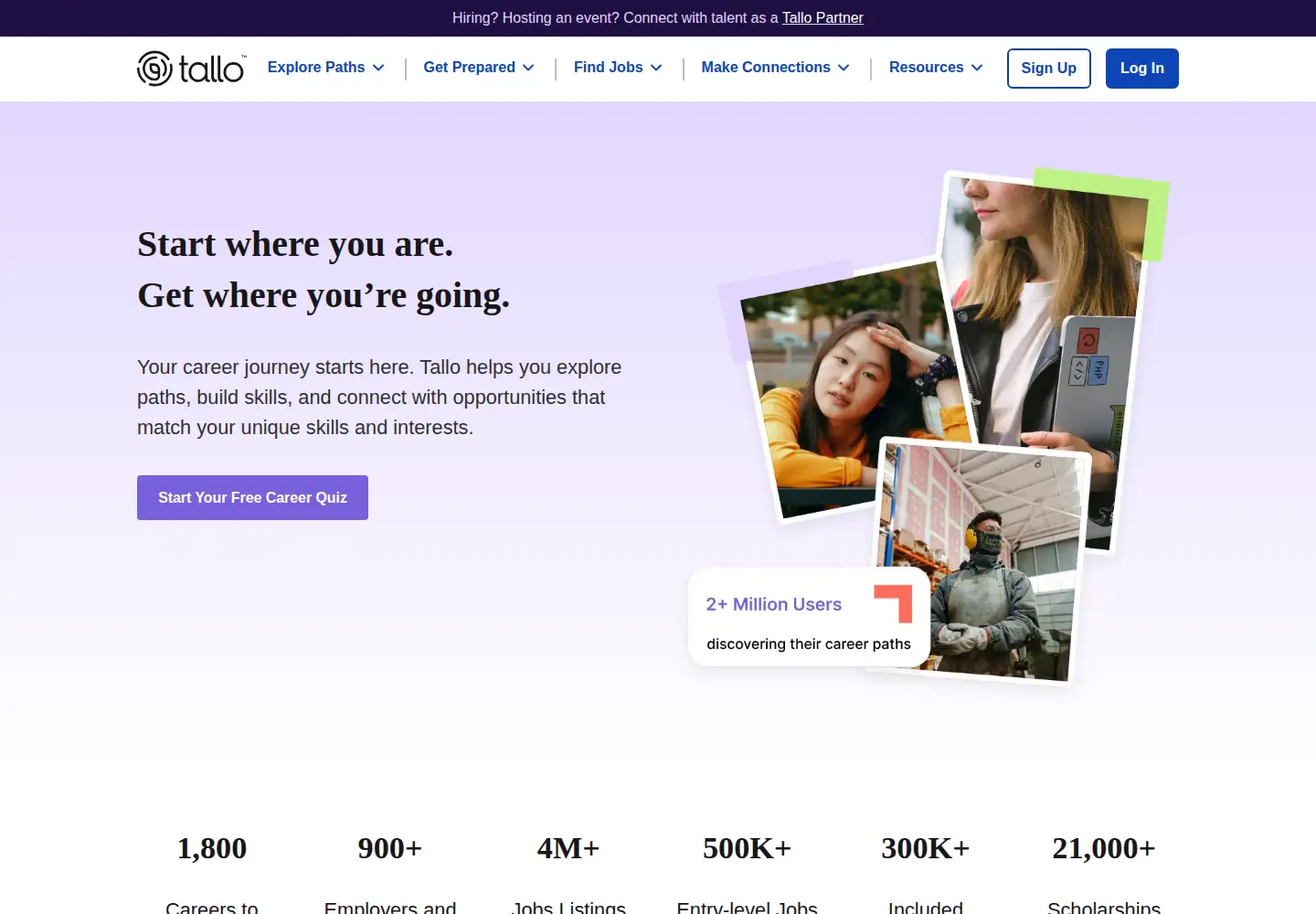Expand the Explore Paths menu
Screen dimensions: 1316x914
coord(326,68)
